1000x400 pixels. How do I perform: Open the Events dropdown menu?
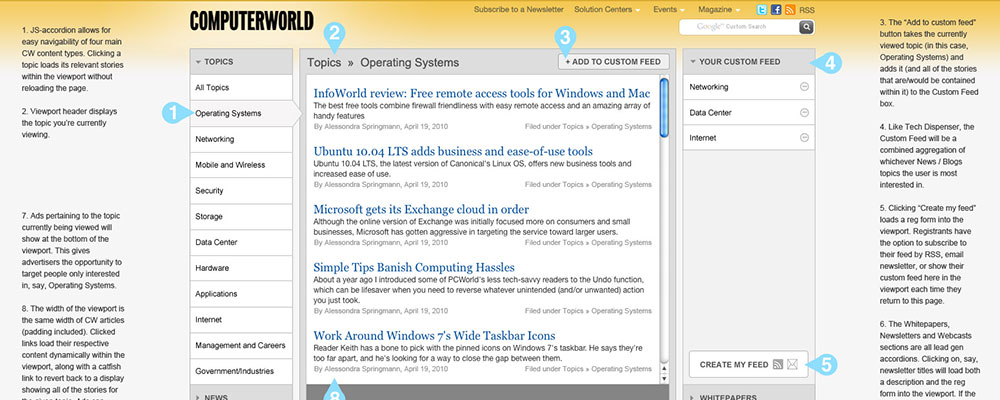coord(669,10)
